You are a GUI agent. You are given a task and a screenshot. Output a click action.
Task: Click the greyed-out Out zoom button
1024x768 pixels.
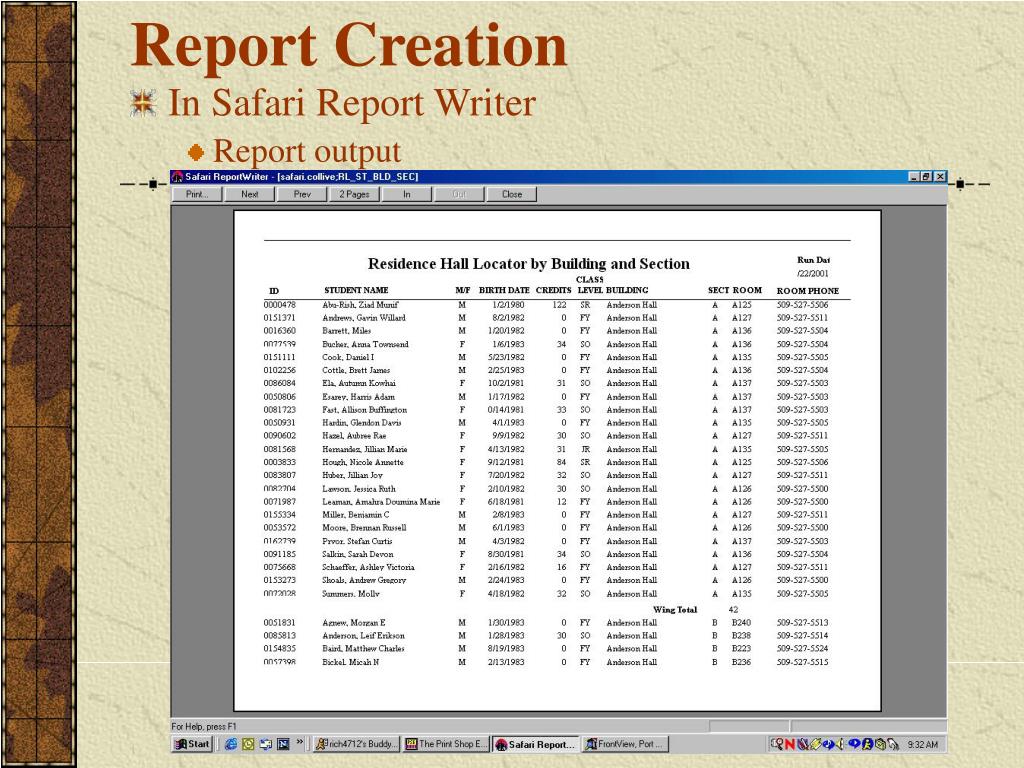click(x=459, y=194)
